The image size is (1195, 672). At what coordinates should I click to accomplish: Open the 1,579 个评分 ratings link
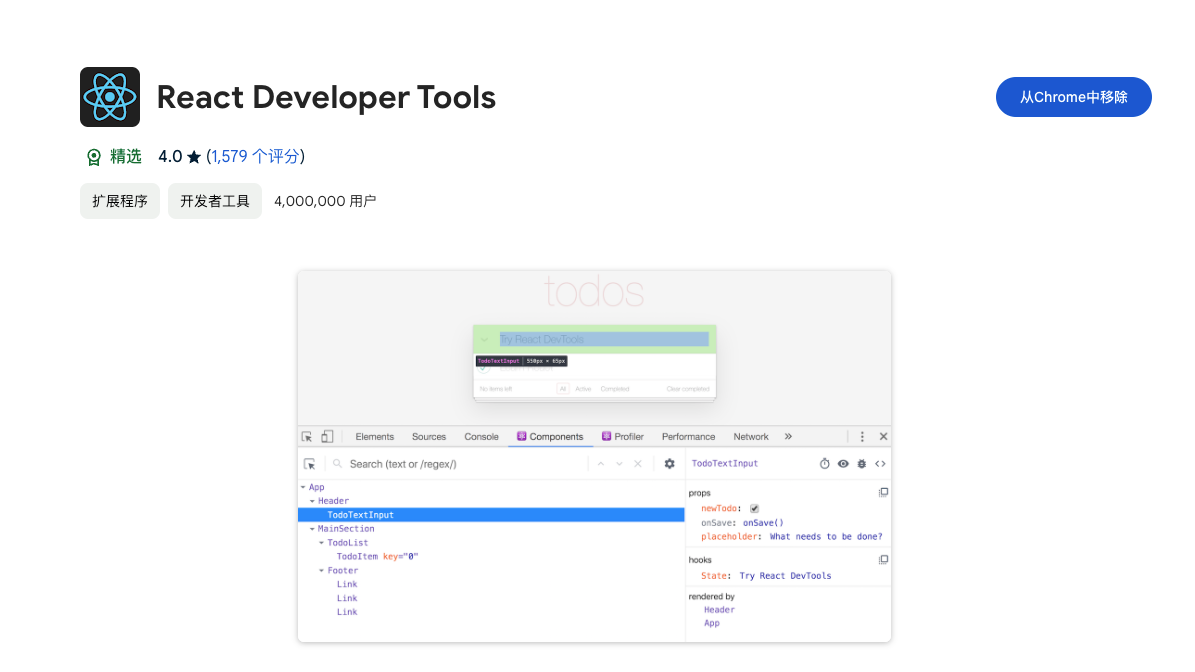click(255, 156)
